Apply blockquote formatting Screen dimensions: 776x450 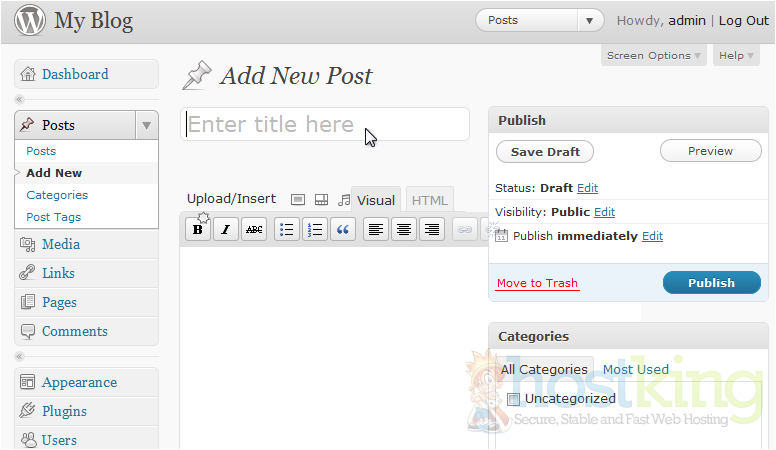pos(343,230)
